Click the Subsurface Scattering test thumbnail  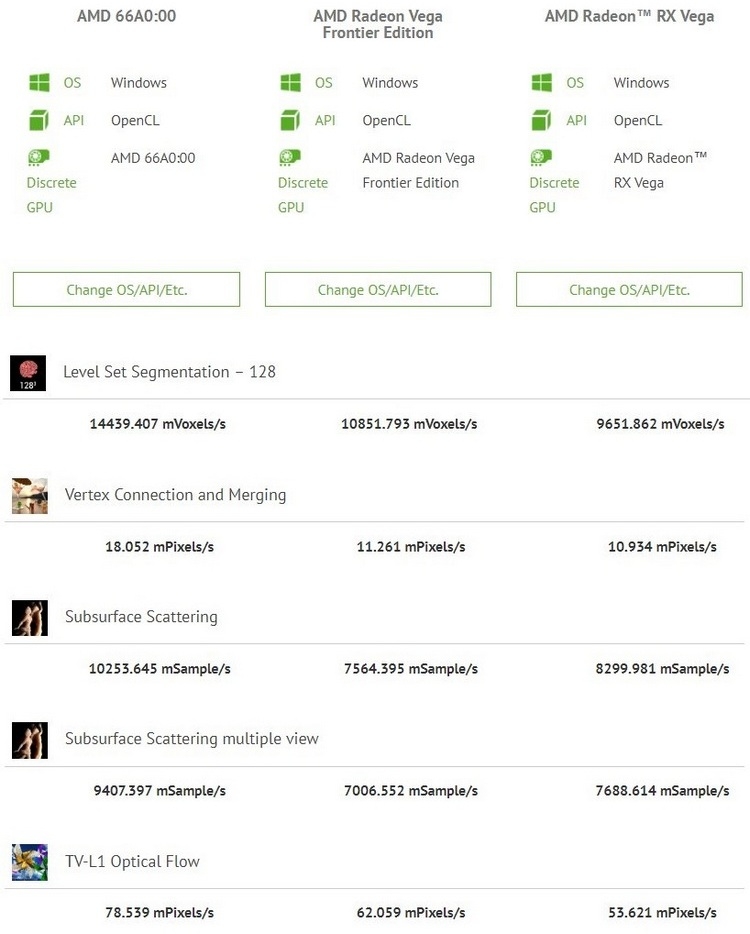[x=29, y=618]
